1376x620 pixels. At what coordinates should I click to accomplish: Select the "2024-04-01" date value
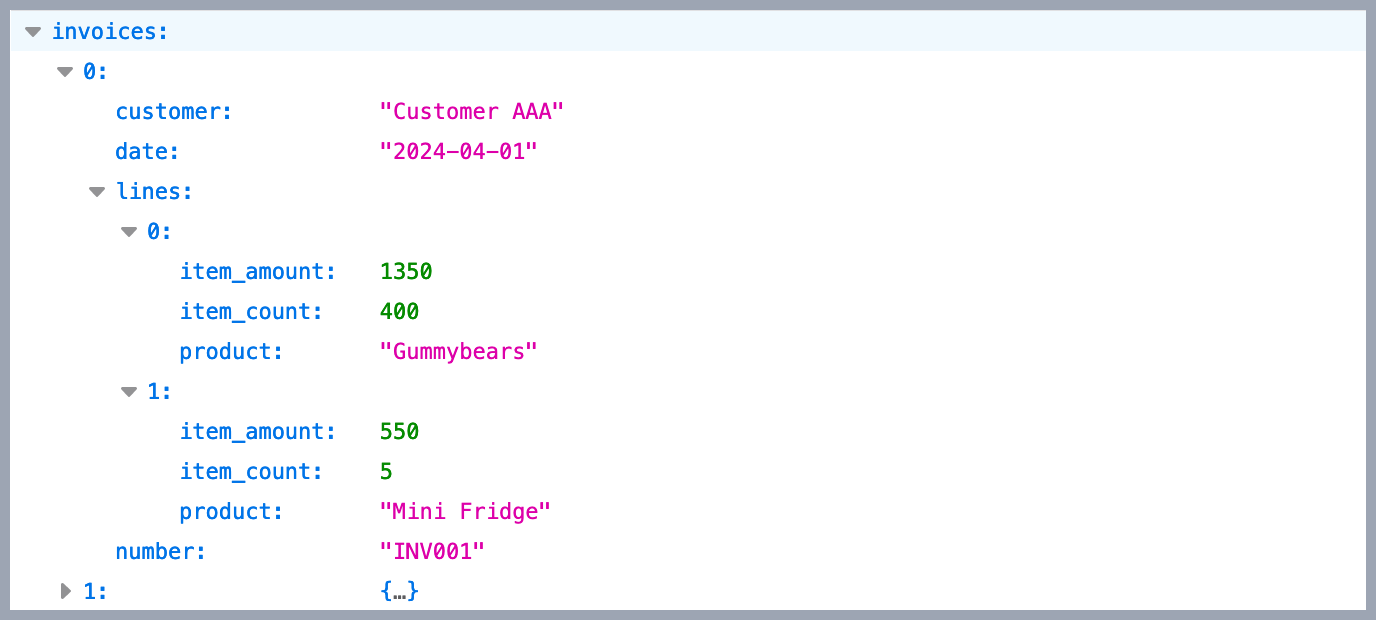click(x=459, y=152)
